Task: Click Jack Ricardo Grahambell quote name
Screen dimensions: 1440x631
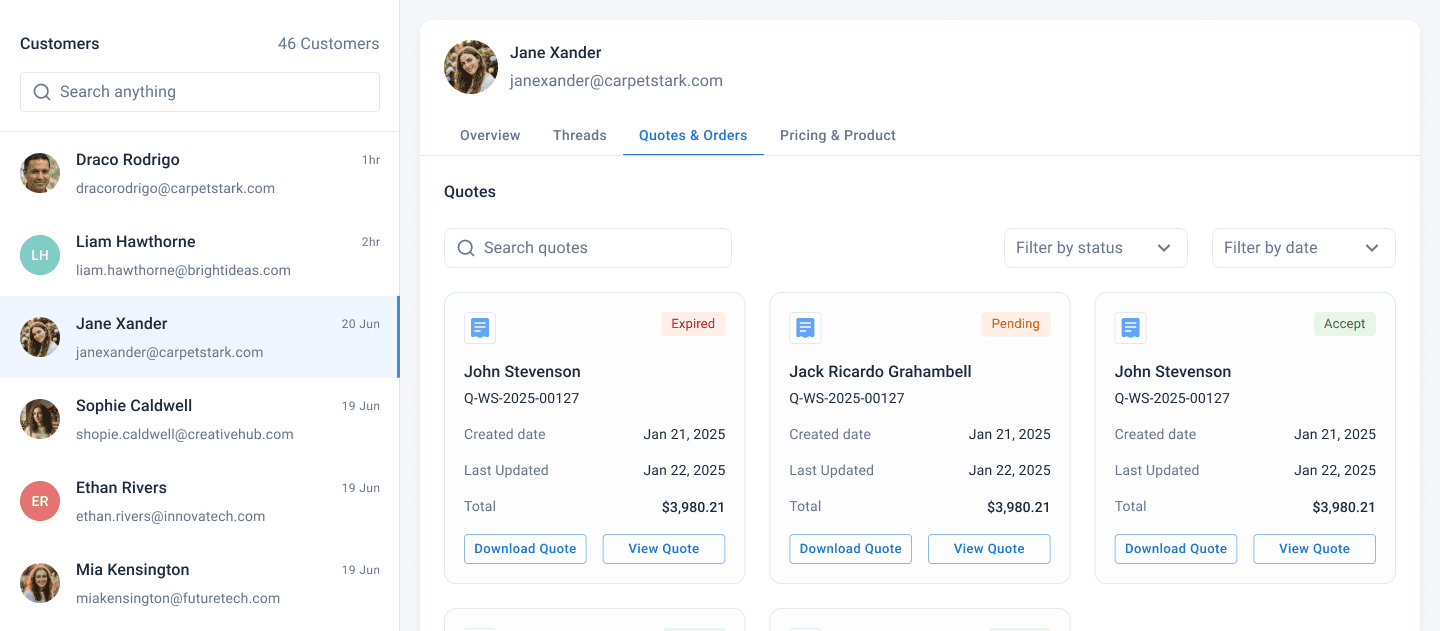Action: tap(880, 372)
